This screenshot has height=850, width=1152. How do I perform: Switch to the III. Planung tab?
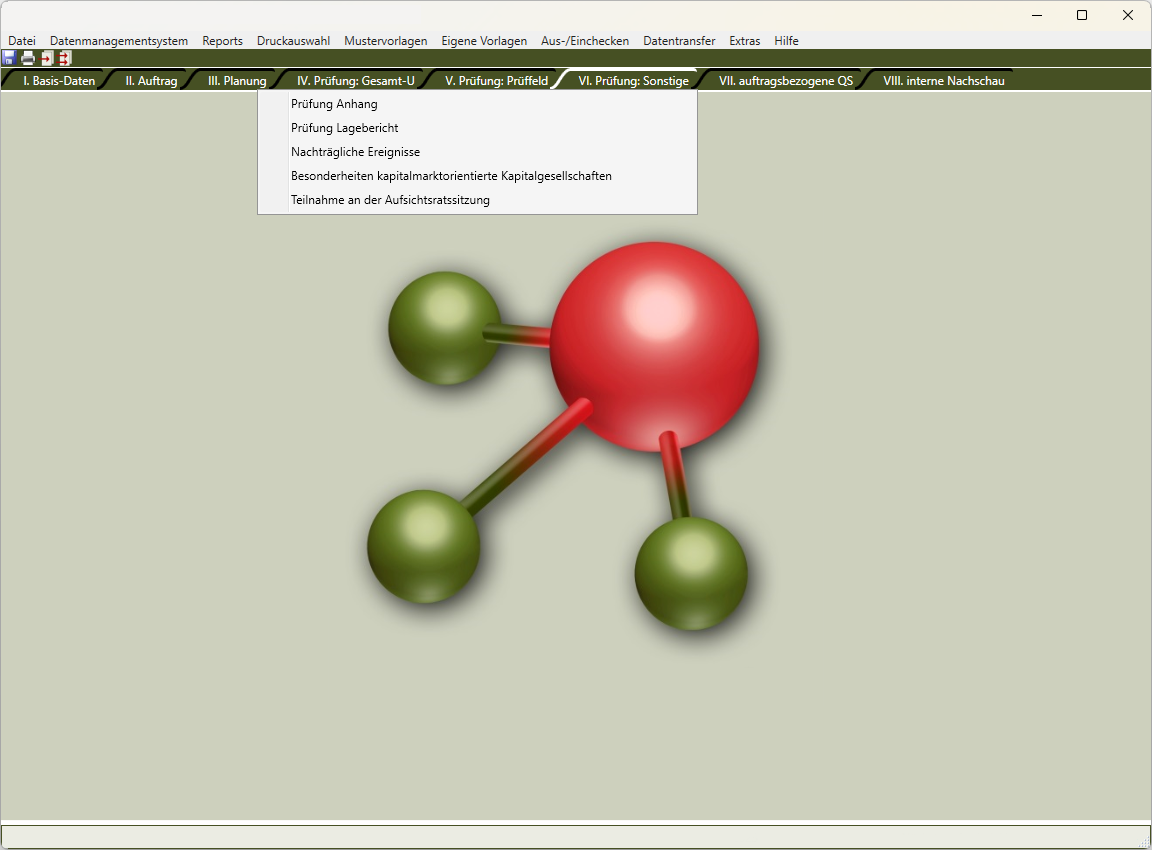[x=237, y=81]
